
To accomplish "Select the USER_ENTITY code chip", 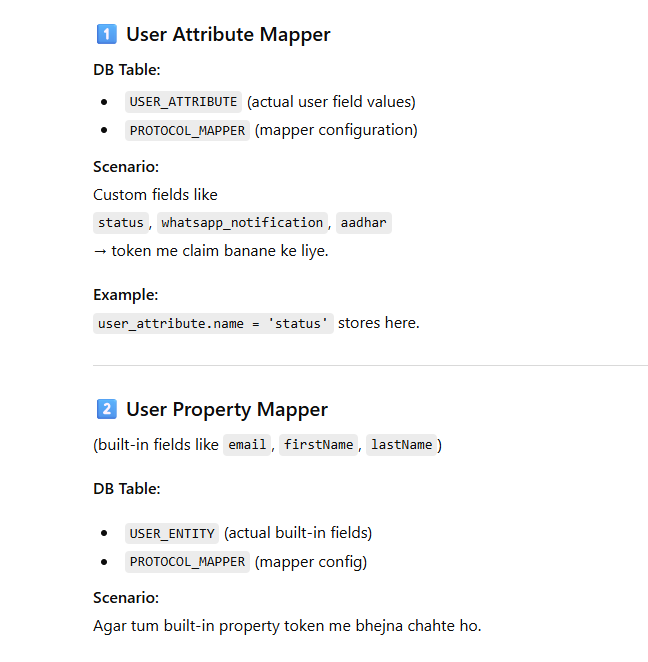I will pos(172,533).
